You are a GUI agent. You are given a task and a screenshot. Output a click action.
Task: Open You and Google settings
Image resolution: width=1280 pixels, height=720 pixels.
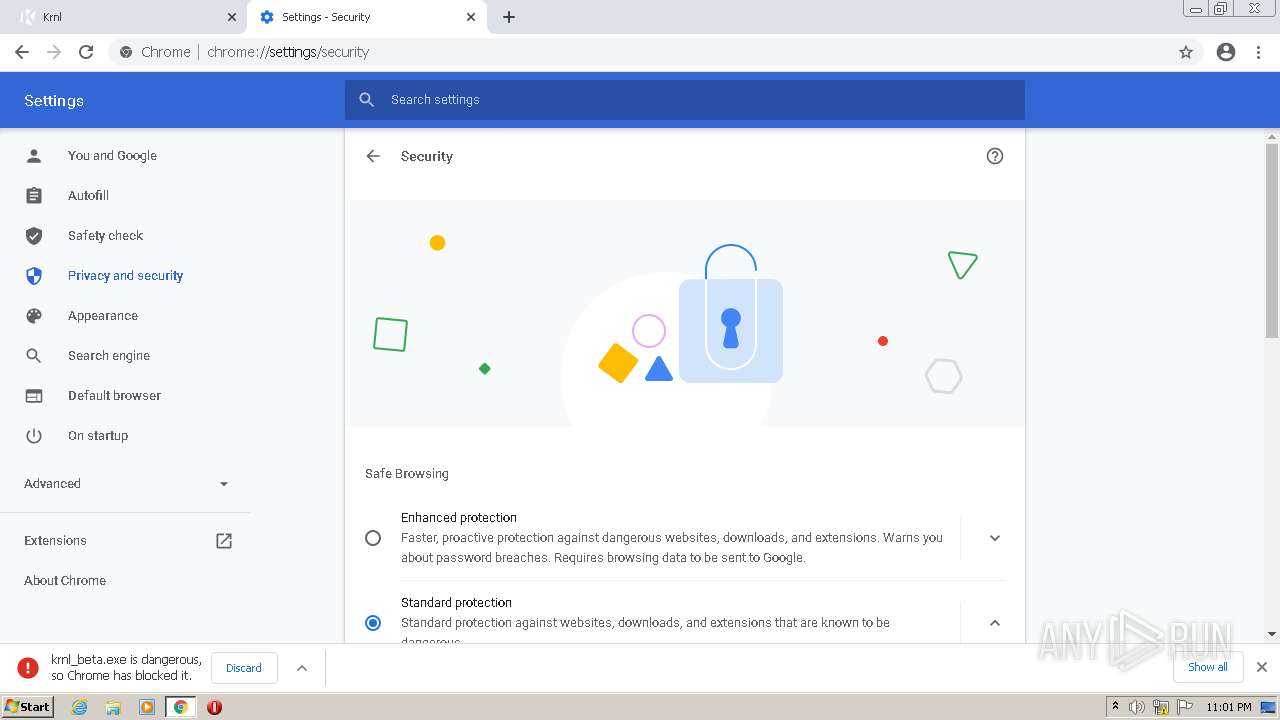click(112, 156)
